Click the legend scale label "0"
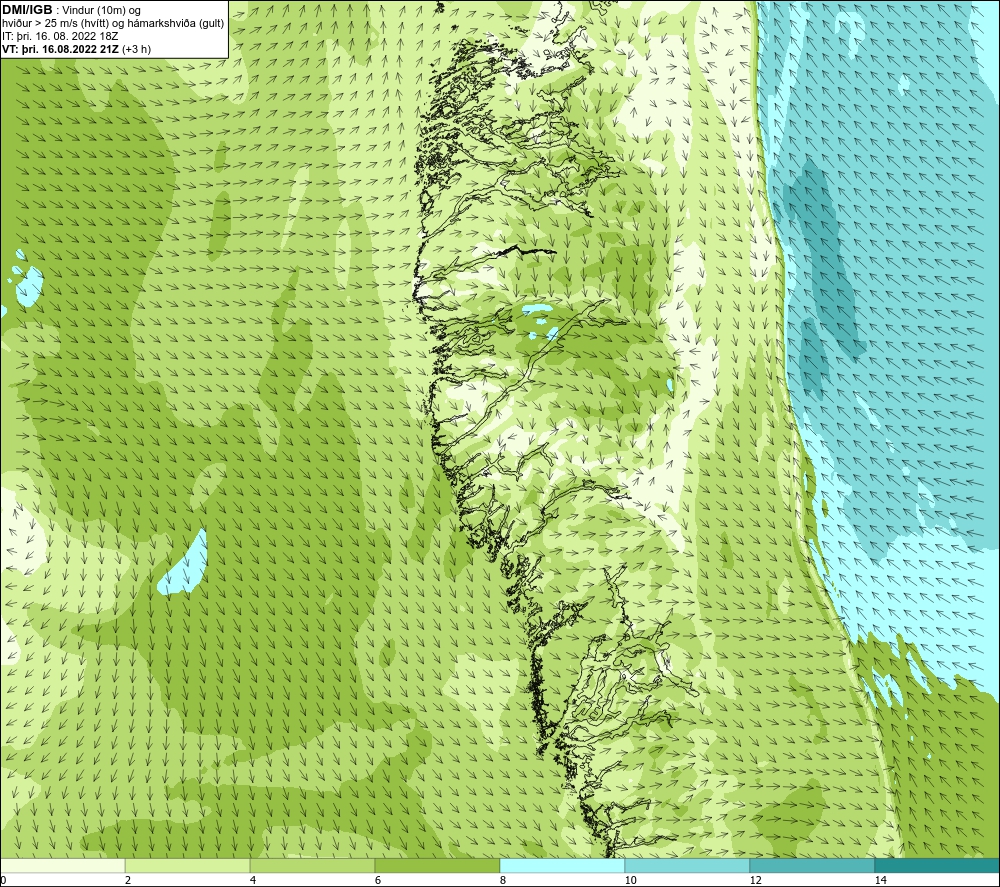The height and width of the screenshot is (887, 1000). (x=3, y=880)
